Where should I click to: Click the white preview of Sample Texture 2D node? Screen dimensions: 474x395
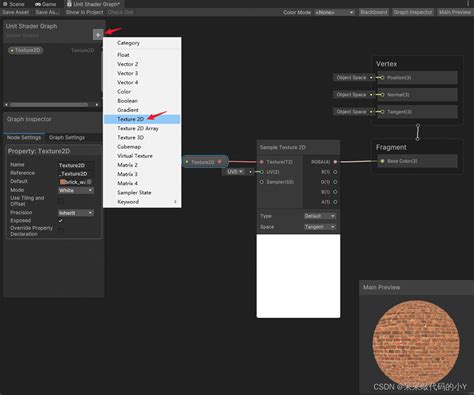tap(298, 276)
